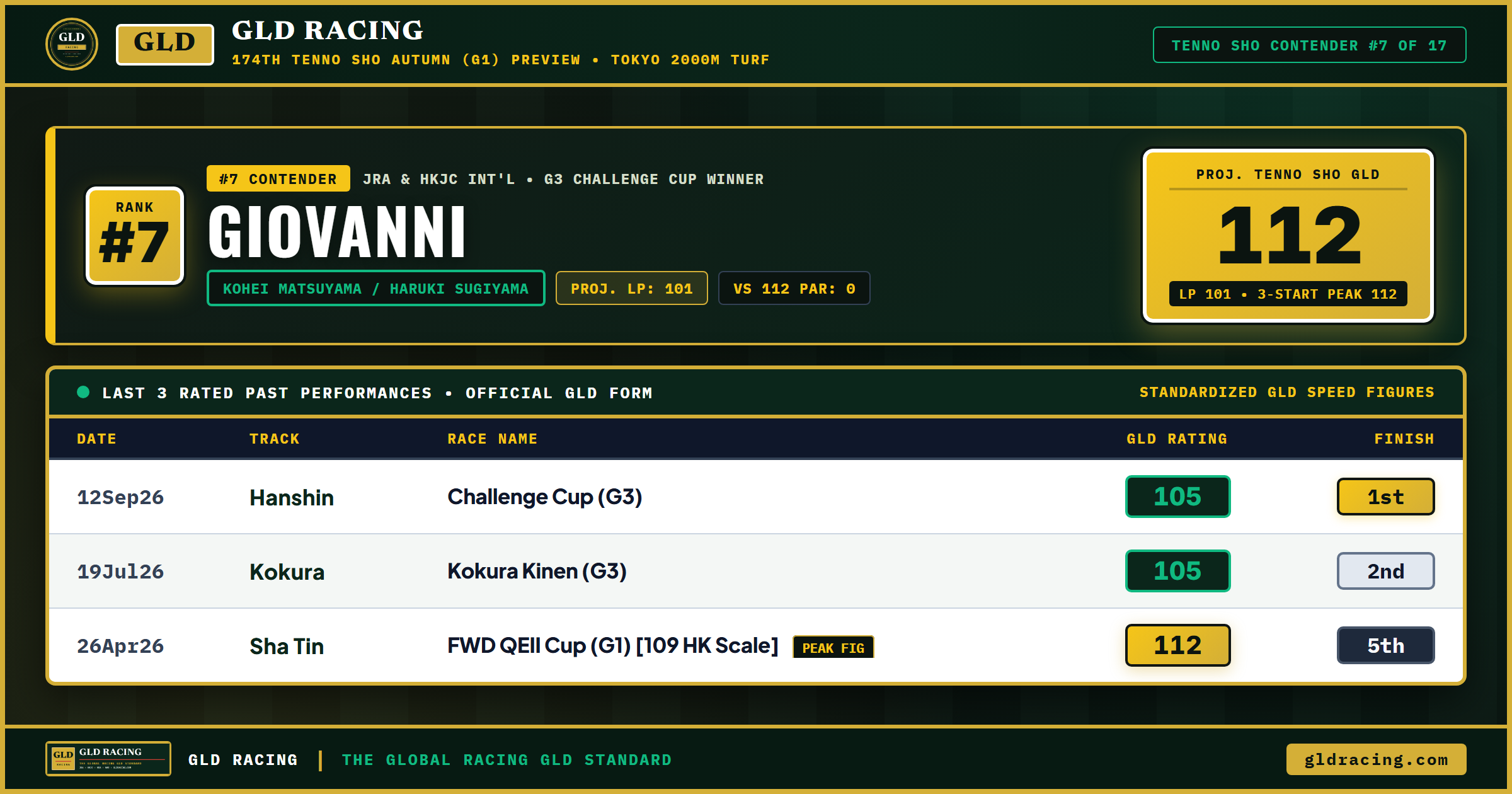Click the 12Sep26 date cell
This screenshot has width=1512, height=794.
pyautogui.click(x=120, y=497)
